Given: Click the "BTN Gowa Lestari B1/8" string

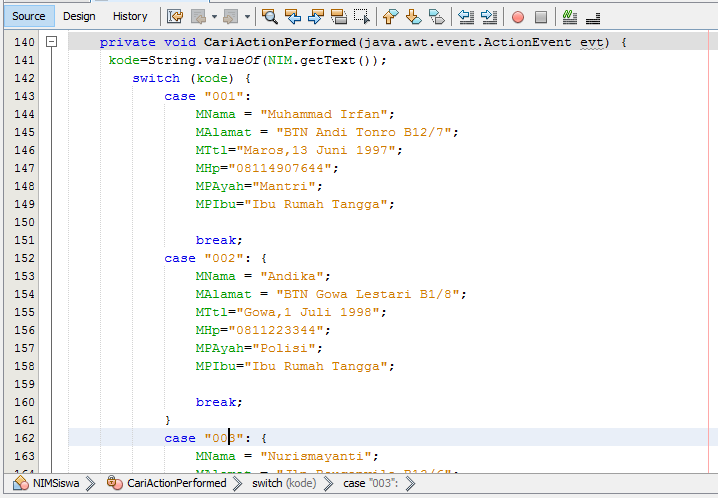Looking at the screenshot, I should click(x=368, y=294).
